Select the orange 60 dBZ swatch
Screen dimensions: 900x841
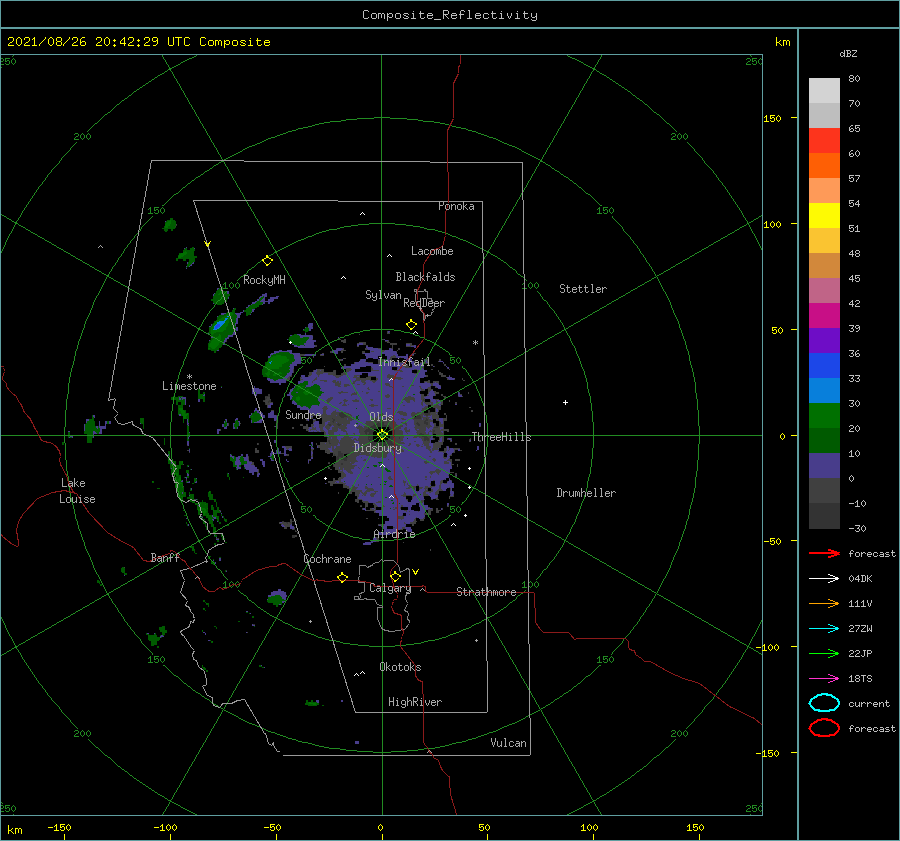pyautogui.click(x=824, y=165)
